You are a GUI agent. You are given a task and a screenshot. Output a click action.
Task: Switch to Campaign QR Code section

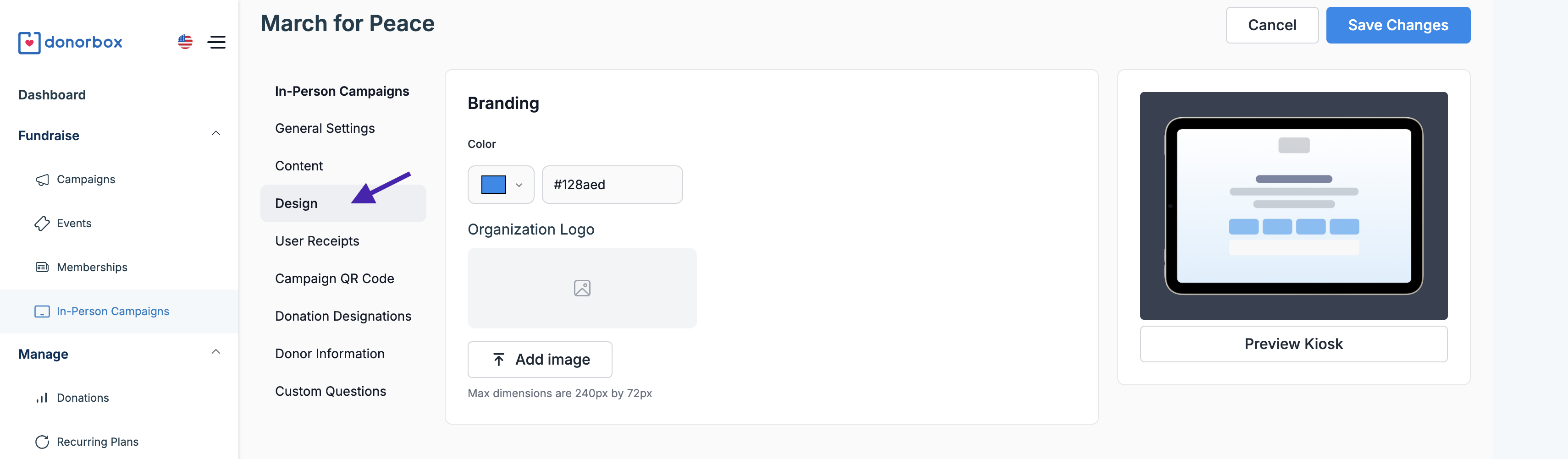point(334,279)
